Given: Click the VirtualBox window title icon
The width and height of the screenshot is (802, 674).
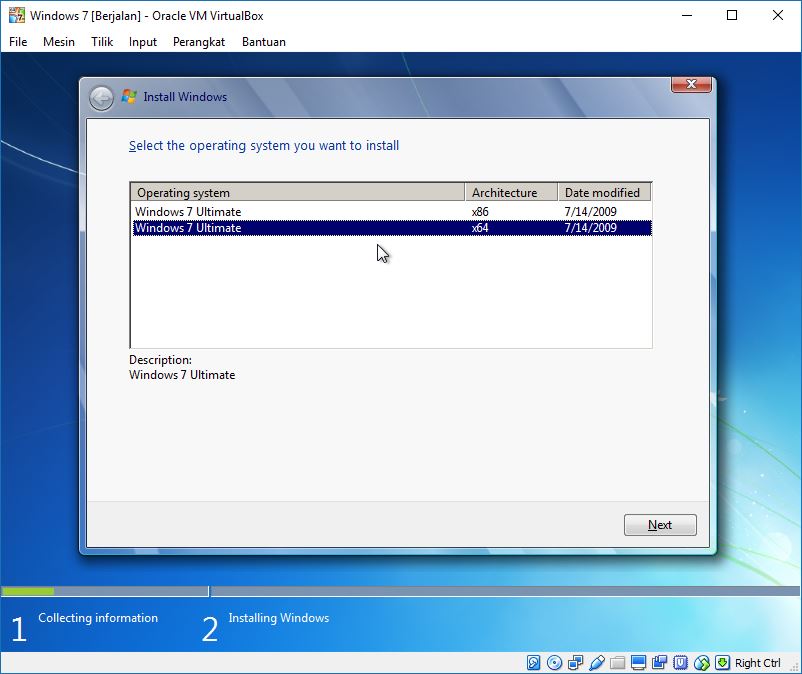Looking at the screenshot, I should [x=16, y=15].
